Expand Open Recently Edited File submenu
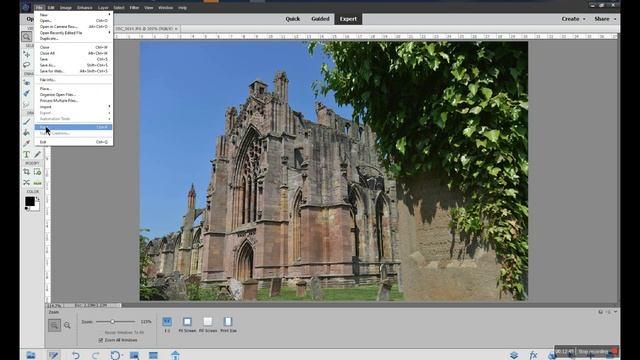The width and height of the screenshot is (640, 360). (73, 33)
